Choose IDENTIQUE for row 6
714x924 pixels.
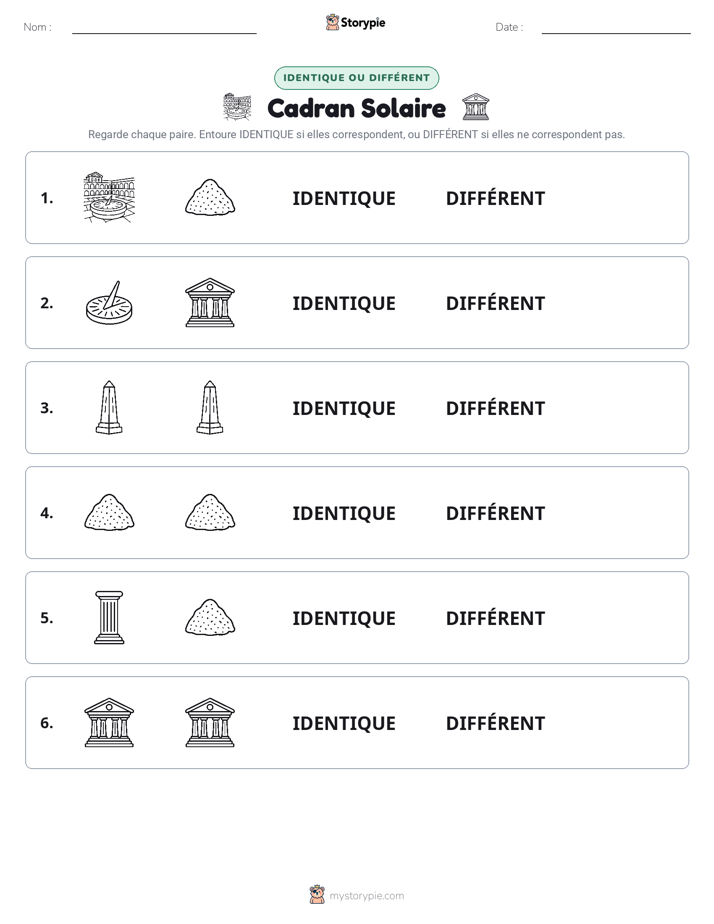click(x=344, y=723)
